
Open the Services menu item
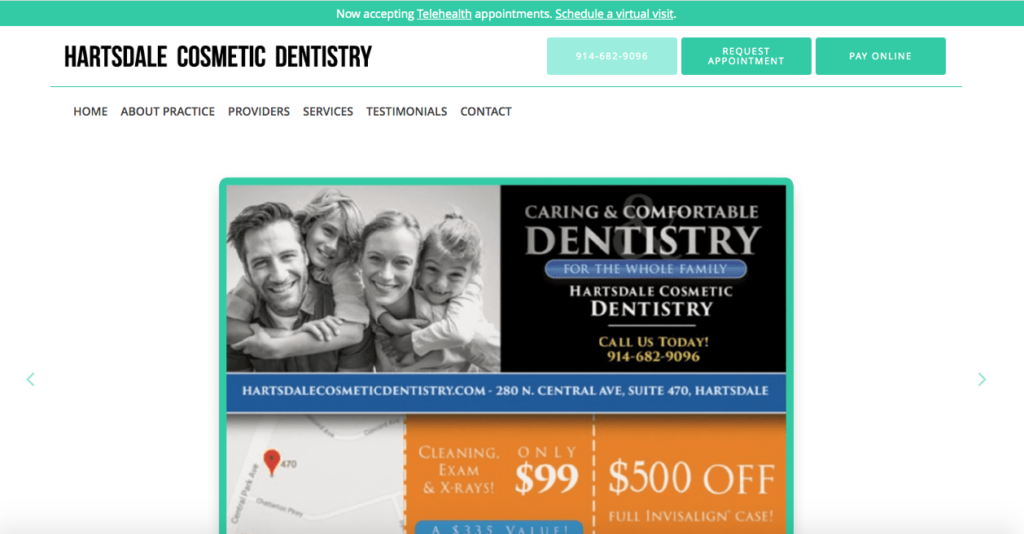click(x=328, y=112)
